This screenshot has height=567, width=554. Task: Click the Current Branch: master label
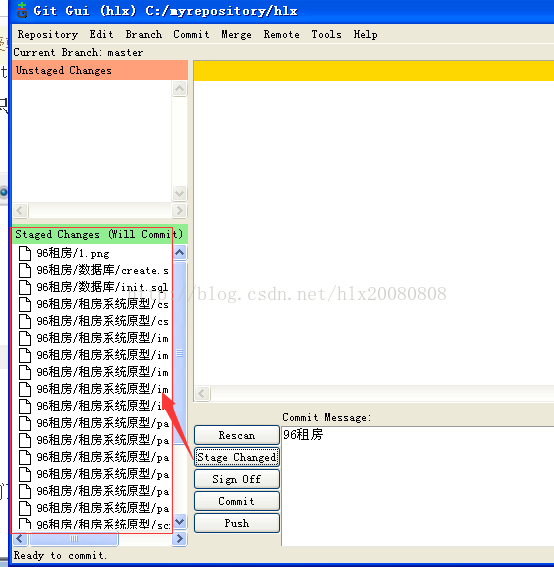click(78, 52)
